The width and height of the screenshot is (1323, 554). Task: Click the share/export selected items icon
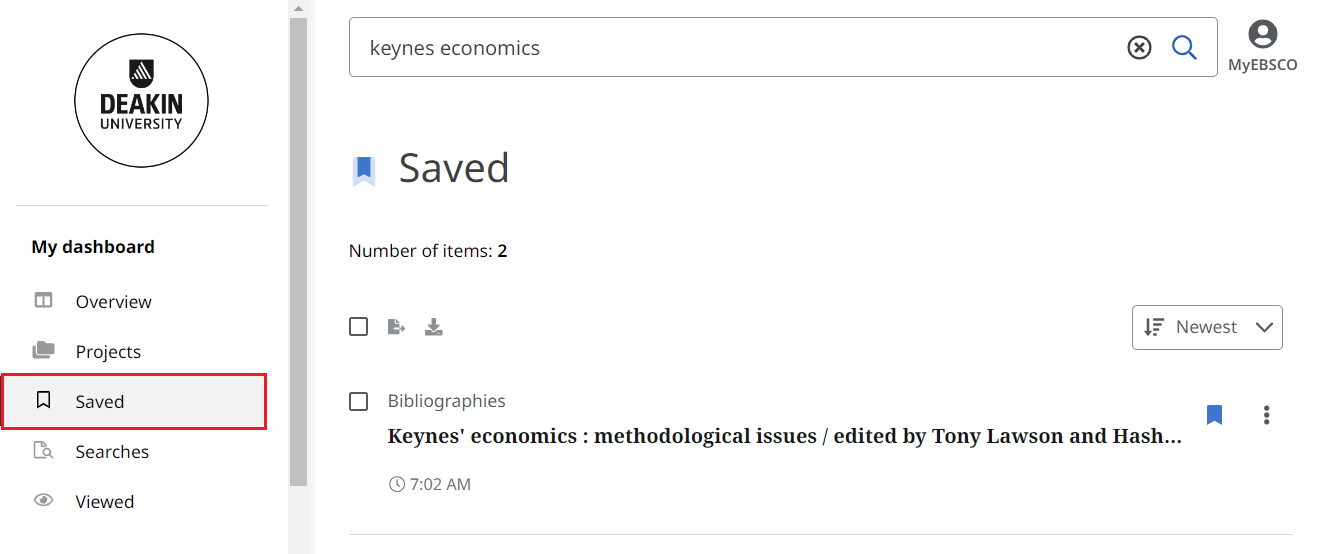click(397, 327)
